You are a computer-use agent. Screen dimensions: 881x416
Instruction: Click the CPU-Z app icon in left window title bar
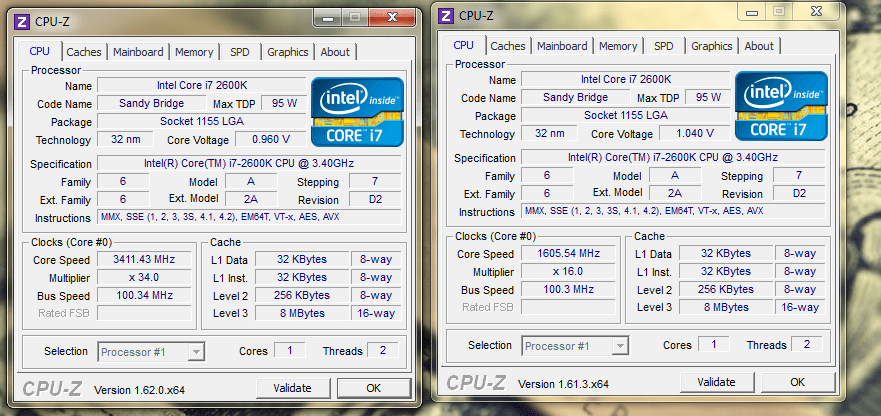click(x=23, y=22)
